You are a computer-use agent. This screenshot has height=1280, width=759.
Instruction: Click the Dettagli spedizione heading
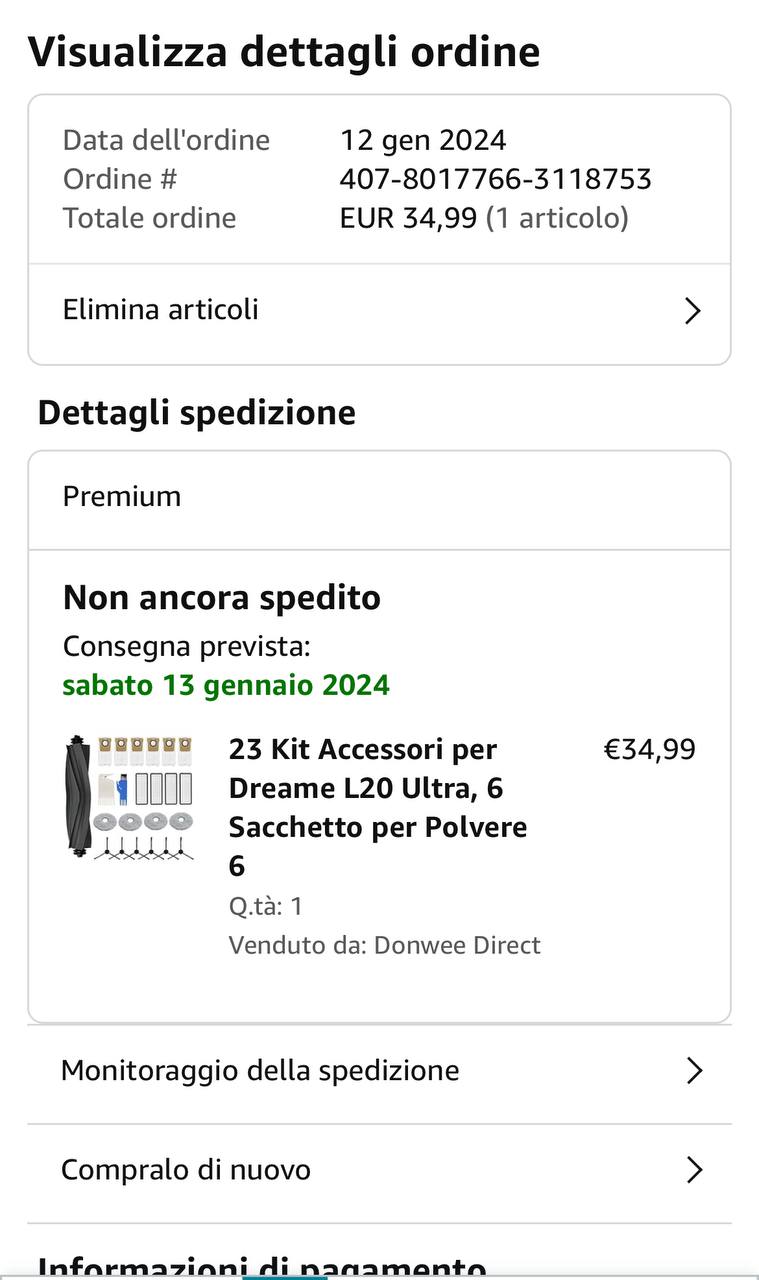tap(197, 413)
